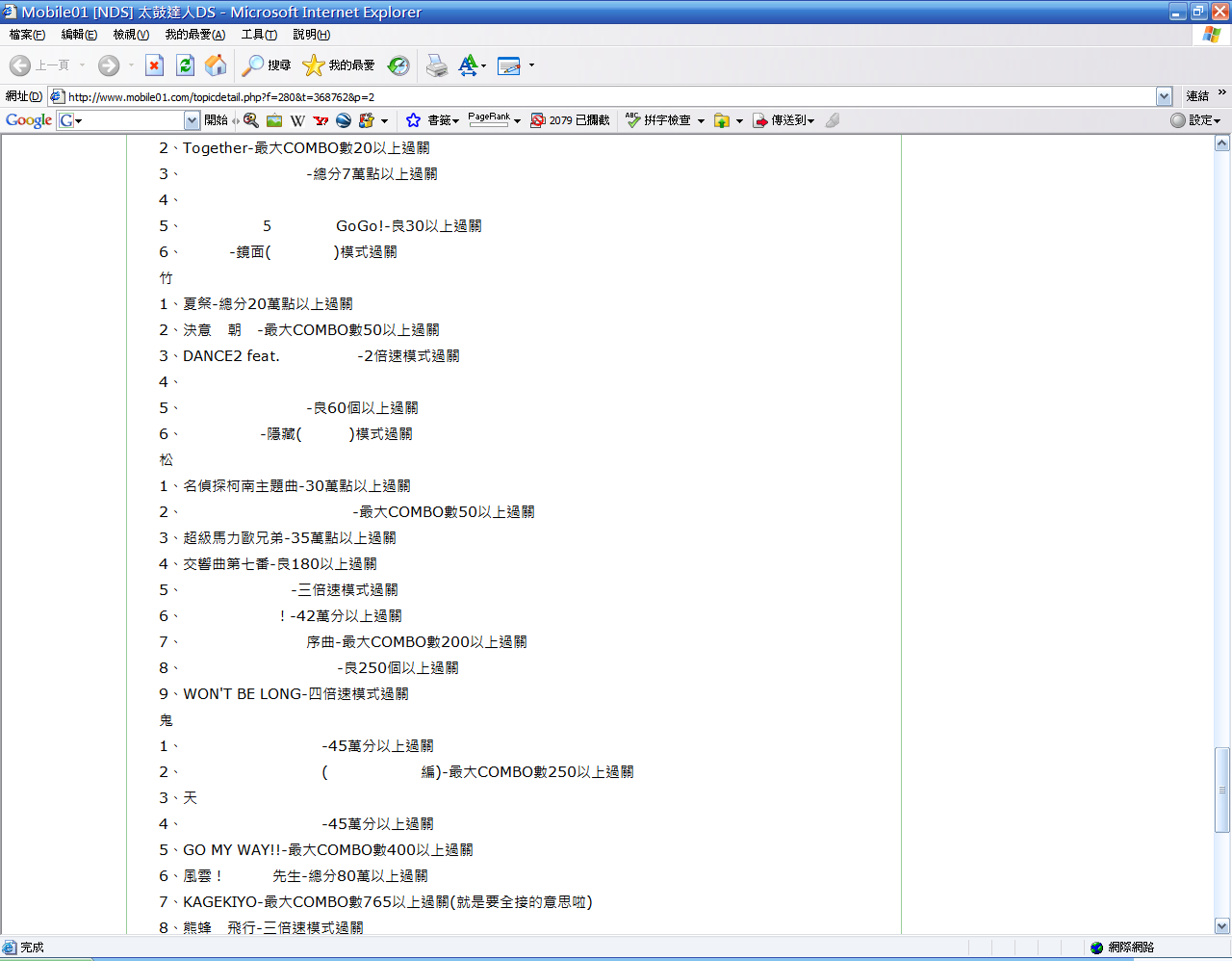This screenshot has height=961, width=1232.
Task: Open the Forward button history dropdown
Action: tap(131, 65)
